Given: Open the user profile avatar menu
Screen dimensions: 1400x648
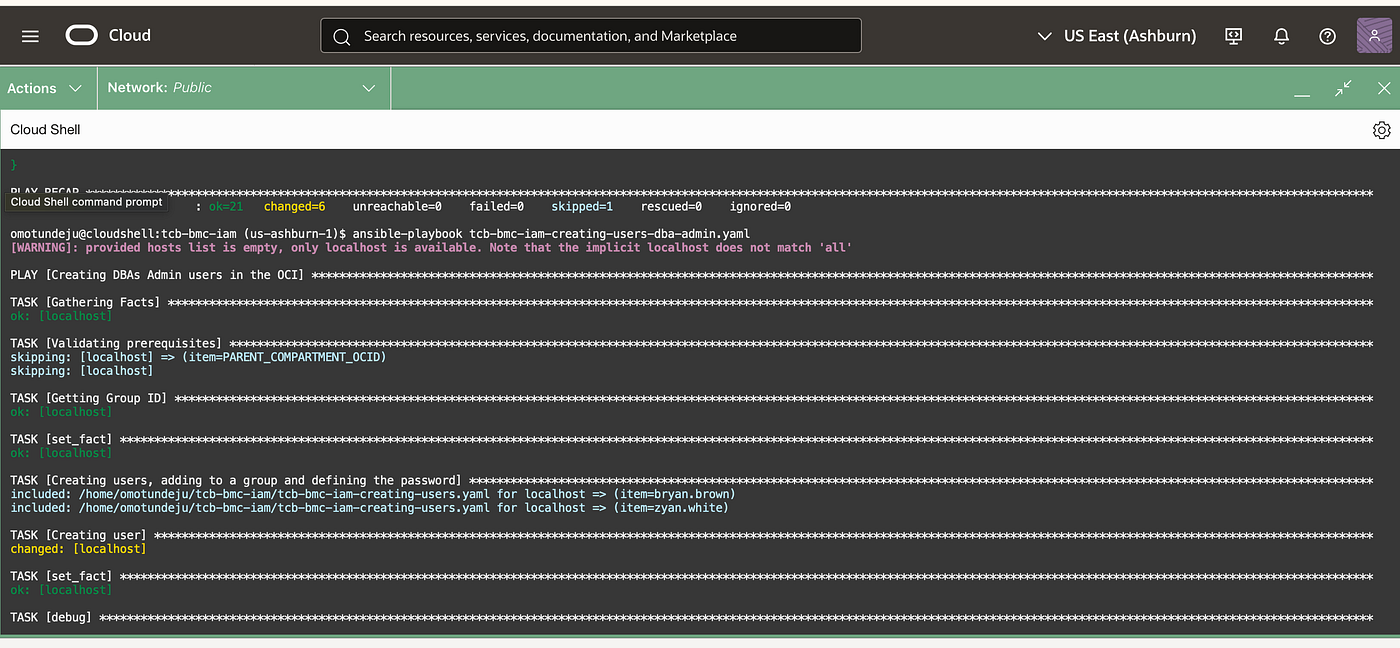Looking at the screenshot, I should tap(1374, 36).
